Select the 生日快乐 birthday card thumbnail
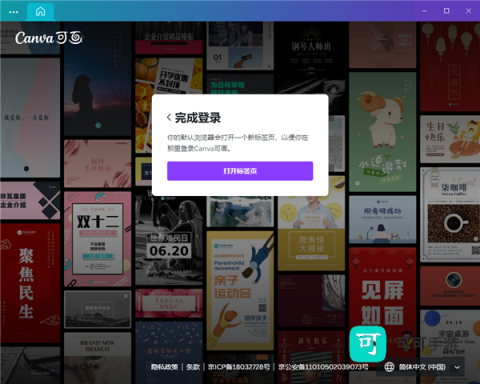Image resolution: width=480 pixels, height=384 pixels. click(450, 139)
